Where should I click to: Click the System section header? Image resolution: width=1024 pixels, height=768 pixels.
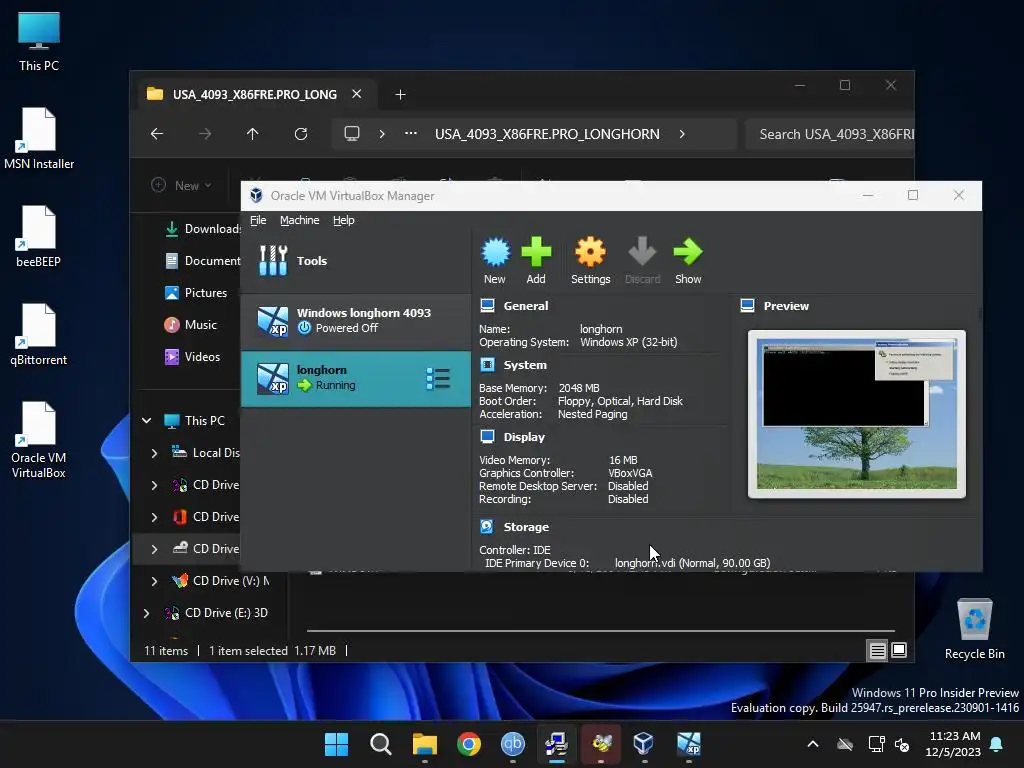tap(525, 365)
